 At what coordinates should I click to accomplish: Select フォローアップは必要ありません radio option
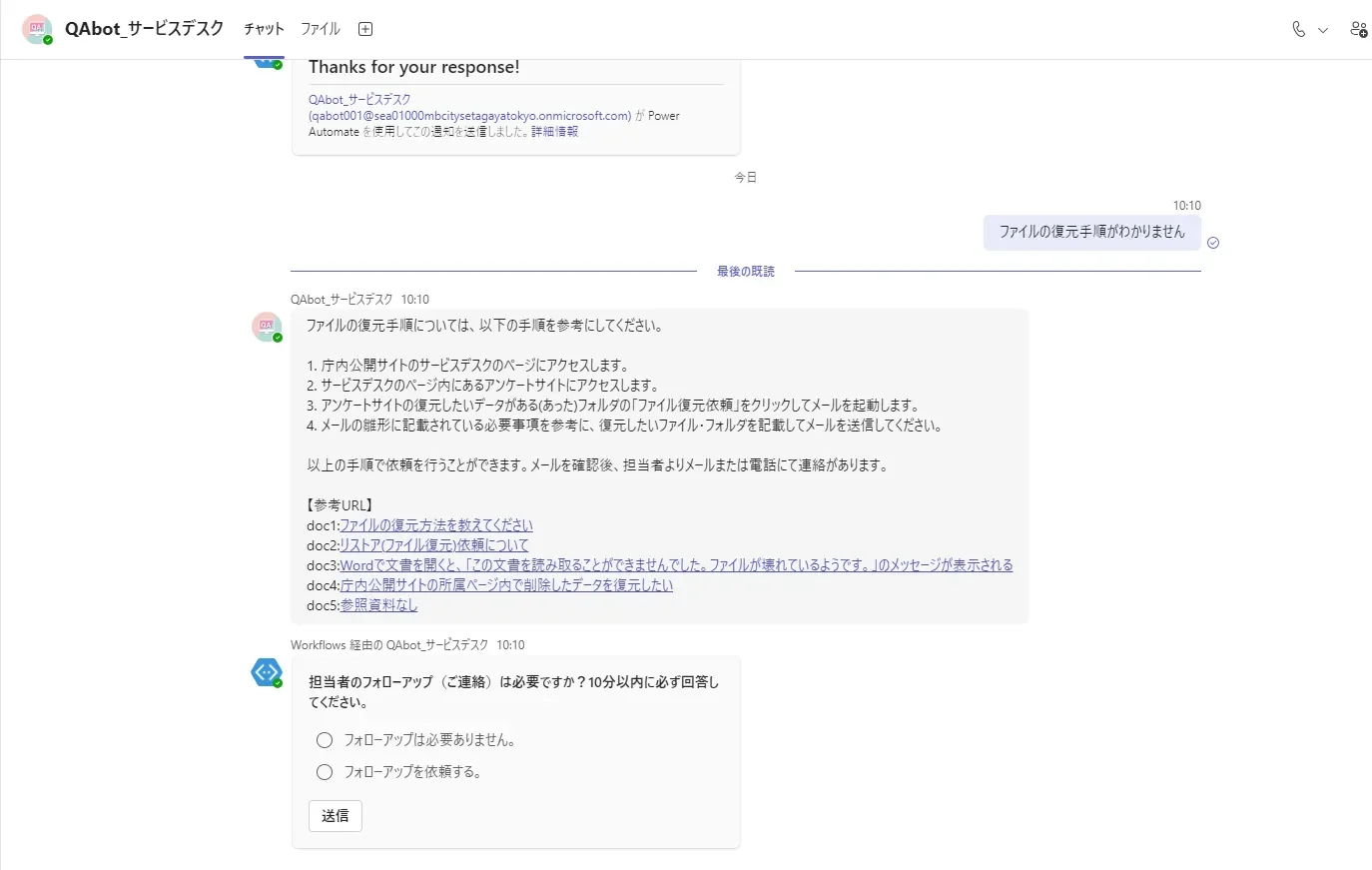(x=324, y=740)
